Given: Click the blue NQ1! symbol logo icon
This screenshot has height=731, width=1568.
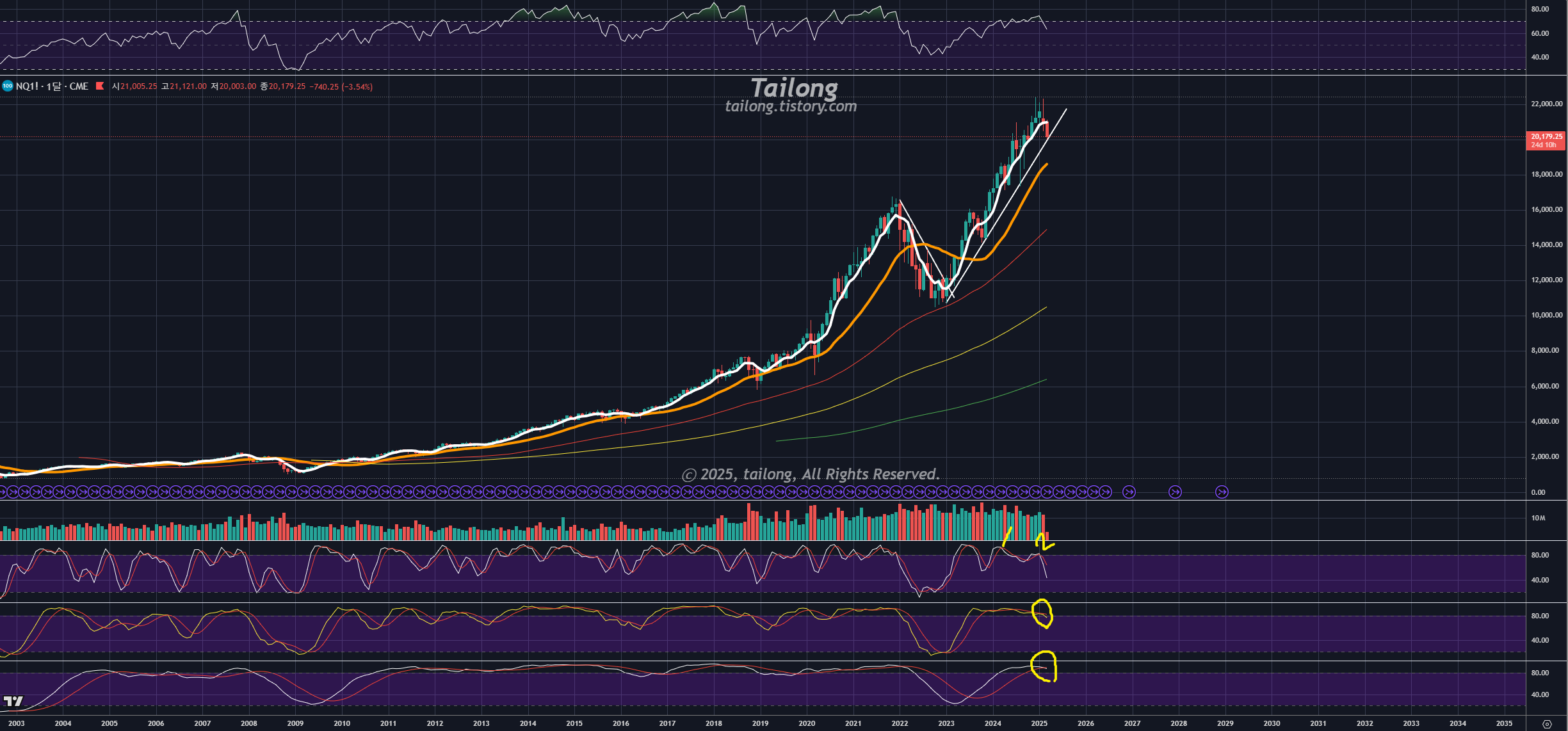Looking at the screenshot, I should (x=8, y=86).
